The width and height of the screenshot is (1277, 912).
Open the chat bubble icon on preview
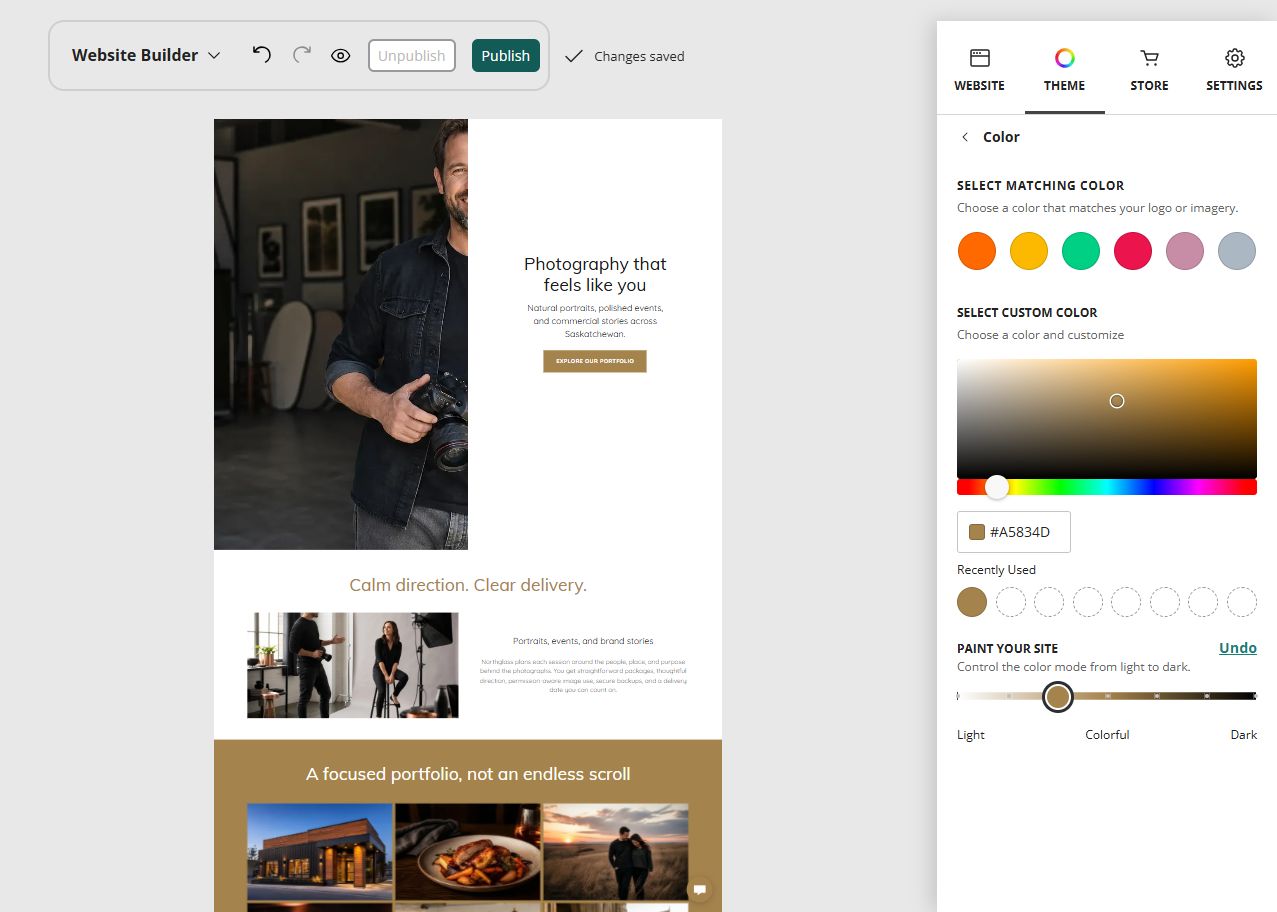click(x=700, y=889)
